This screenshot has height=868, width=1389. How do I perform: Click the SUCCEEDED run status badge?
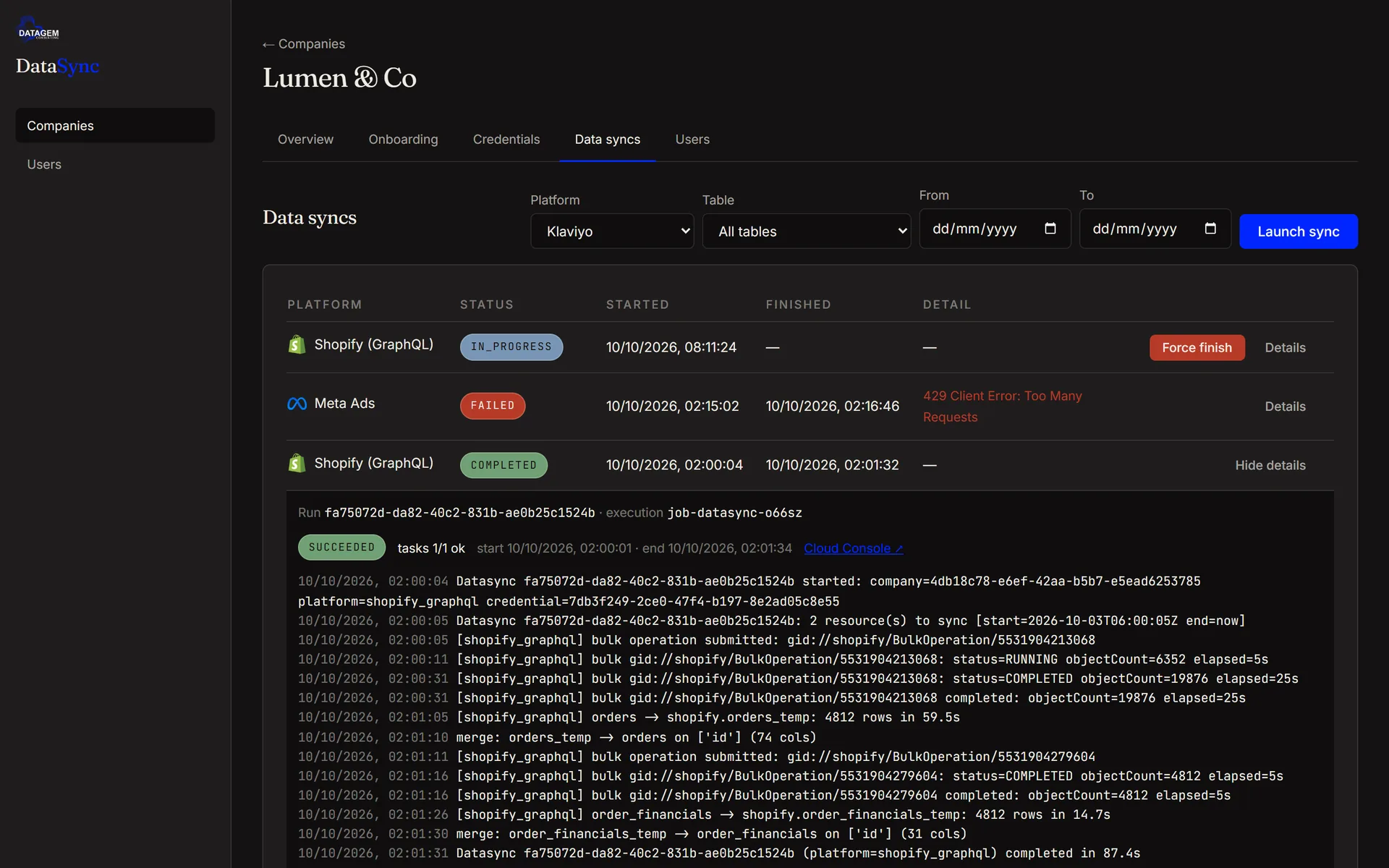pyautogui.click(x=341, y=548)
